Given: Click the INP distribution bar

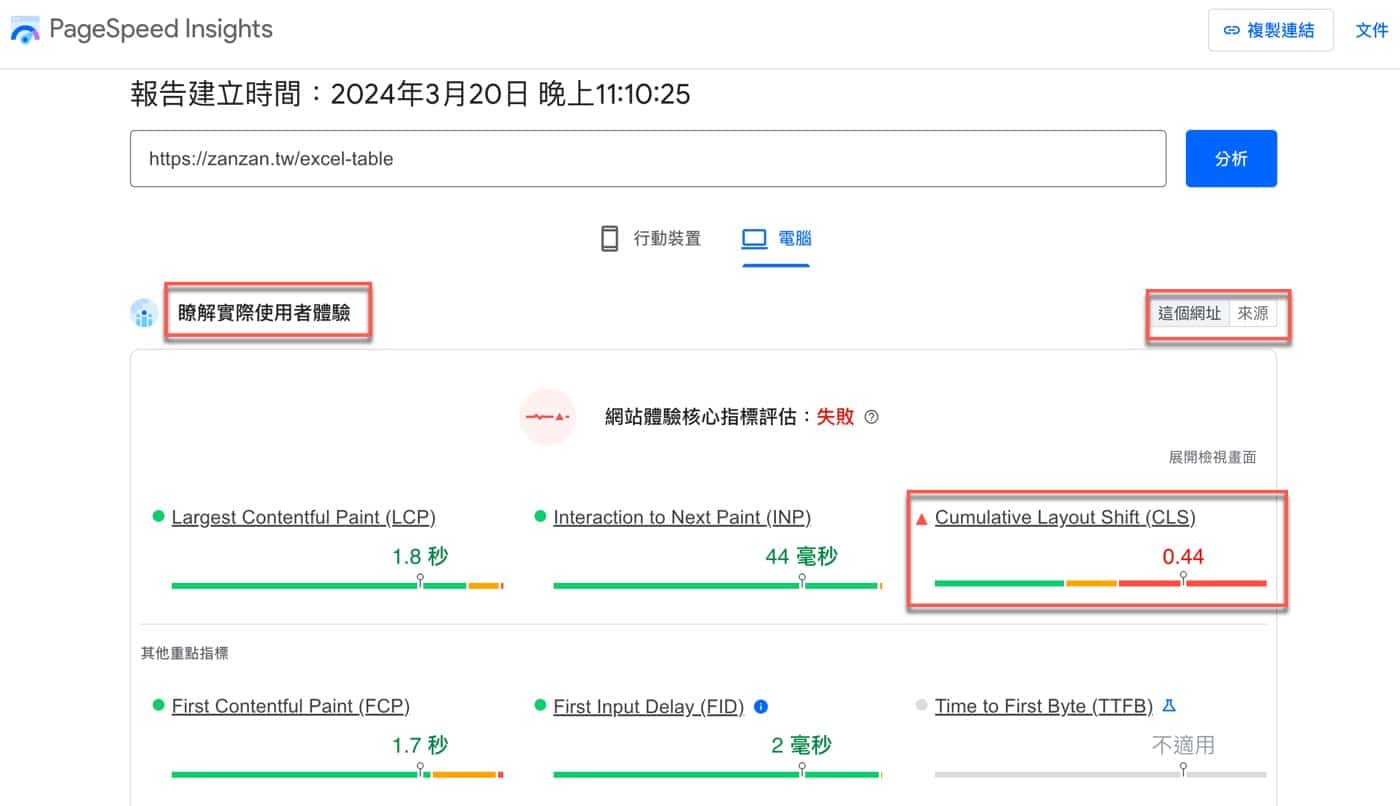Looking at the screenshot, I should click(718, 585).
